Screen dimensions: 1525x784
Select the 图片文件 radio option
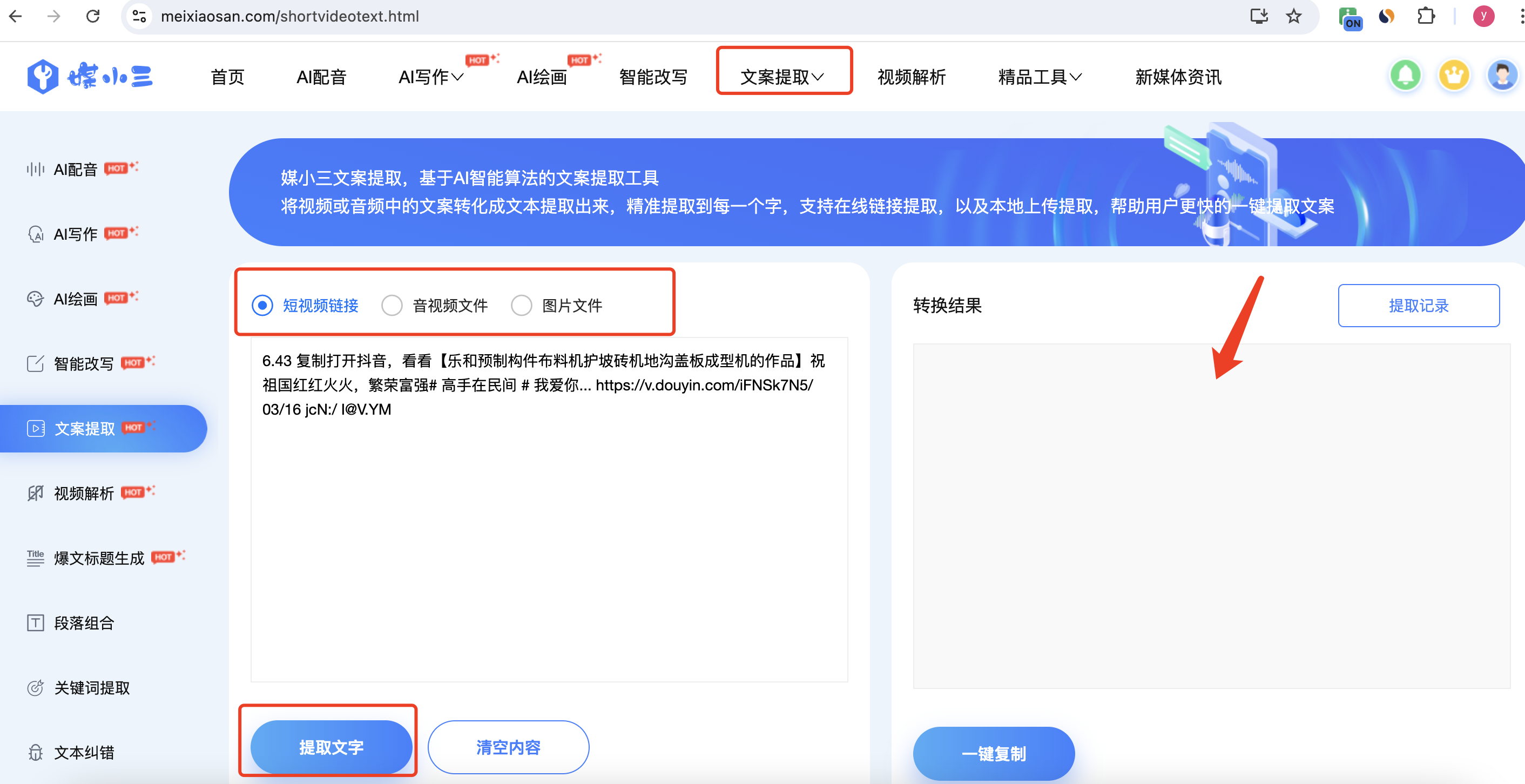click(x=522, y=306)
